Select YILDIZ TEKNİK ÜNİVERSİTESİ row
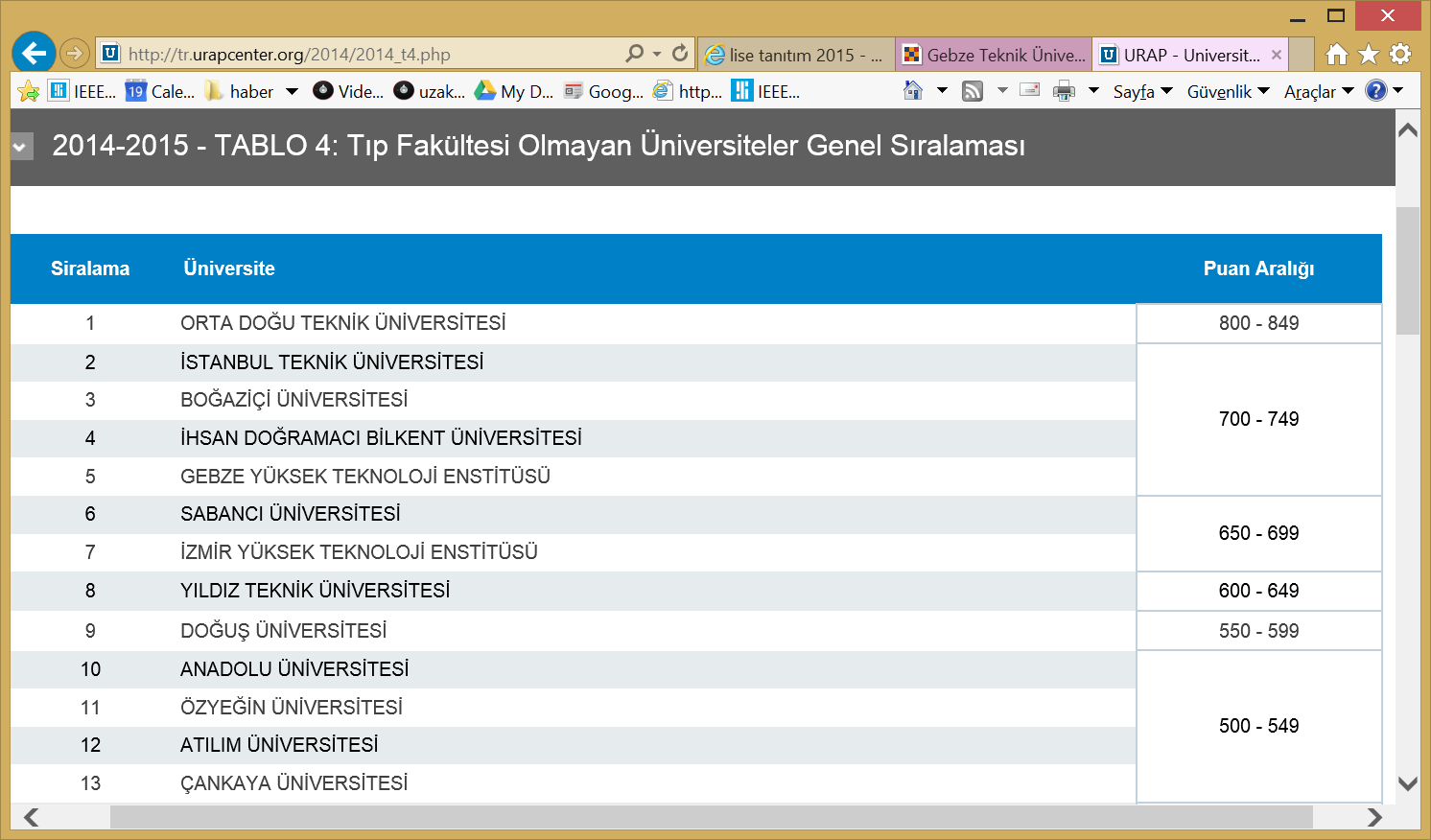Viewport: 1431px width, 840px height. pyautogui.click(x=573, y=591)
